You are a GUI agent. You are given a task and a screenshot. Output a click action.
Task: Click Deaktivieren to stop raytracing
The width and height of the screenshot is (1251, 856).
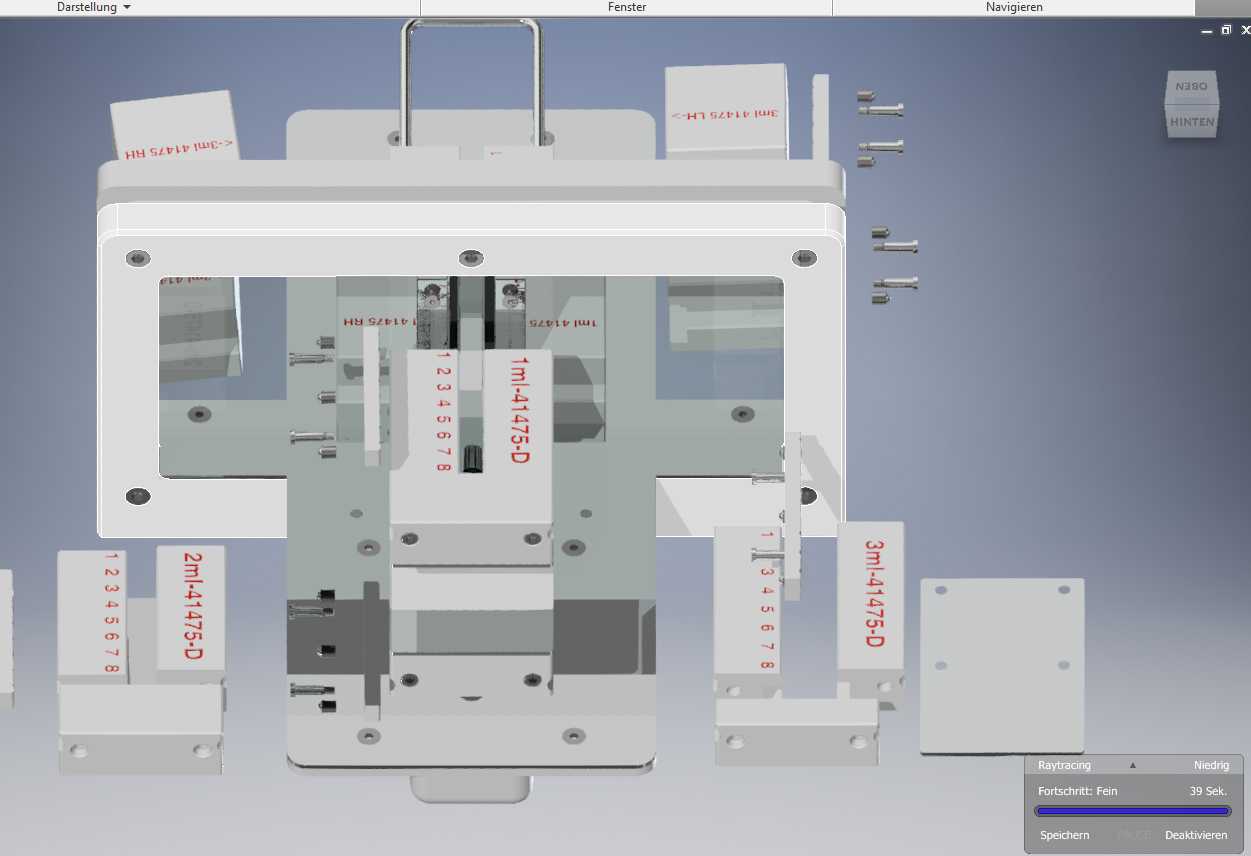[1196, 835]
